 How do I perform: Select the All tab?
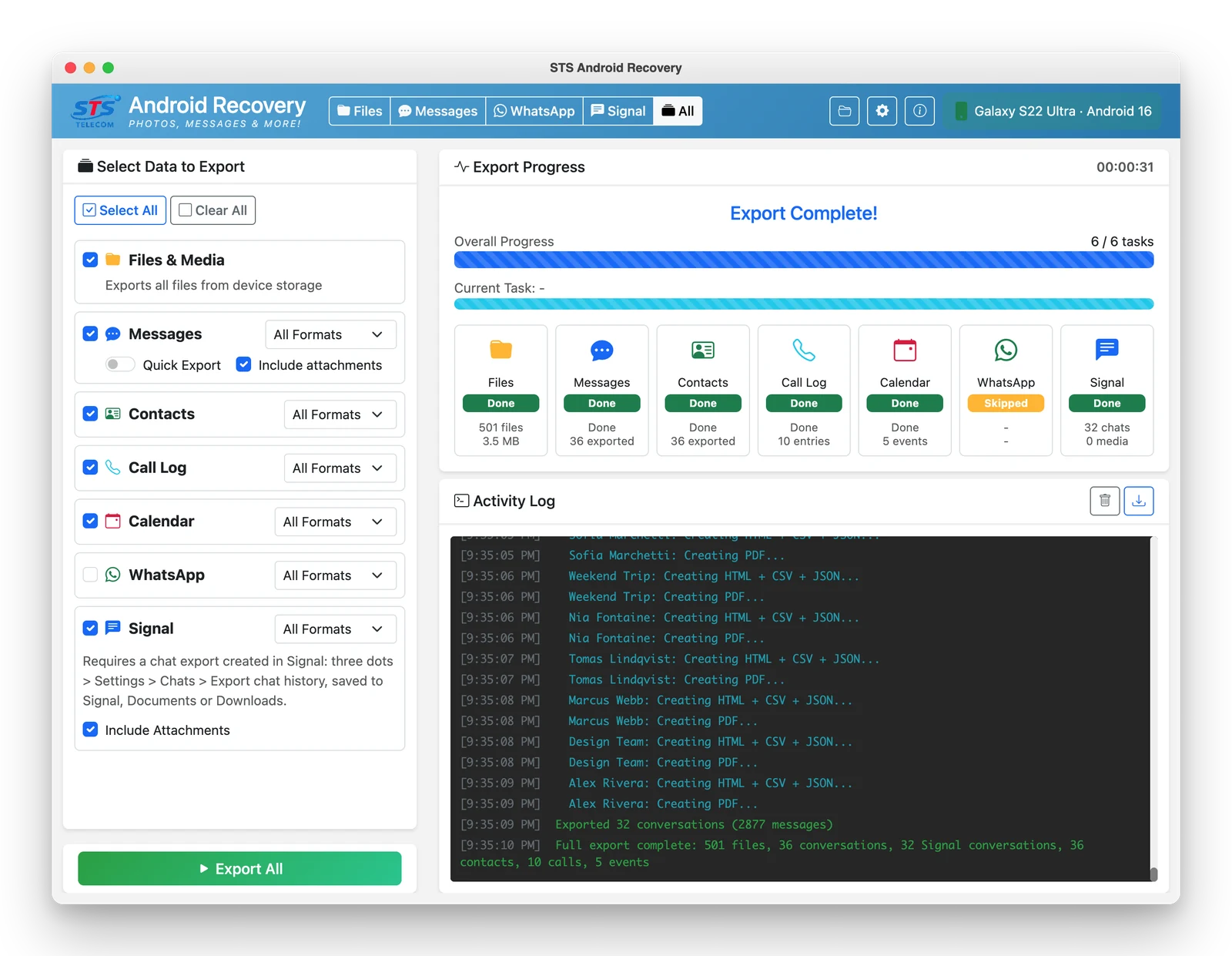(x=678, y=111)
